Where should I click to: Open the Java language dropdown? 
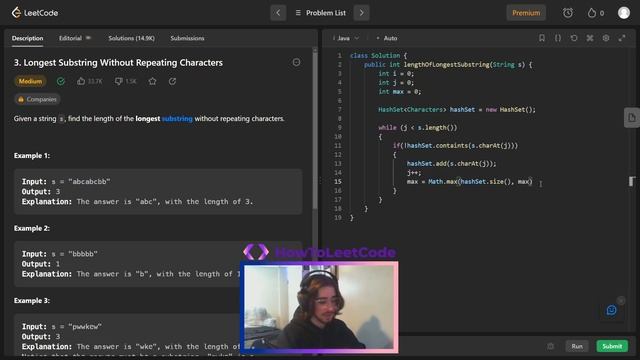point(346,38)
